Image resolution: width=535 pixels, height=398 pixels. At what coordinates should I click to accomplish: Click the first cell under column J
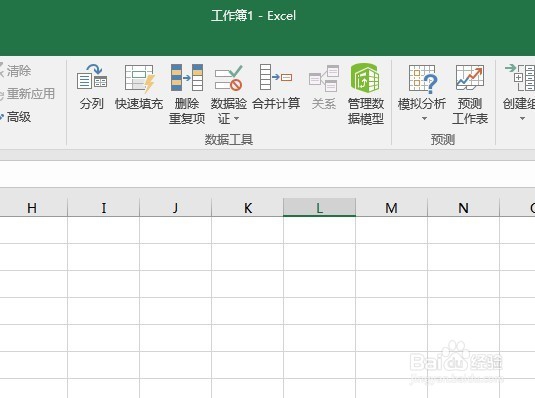pyautogui.click(x=175, y=230)
